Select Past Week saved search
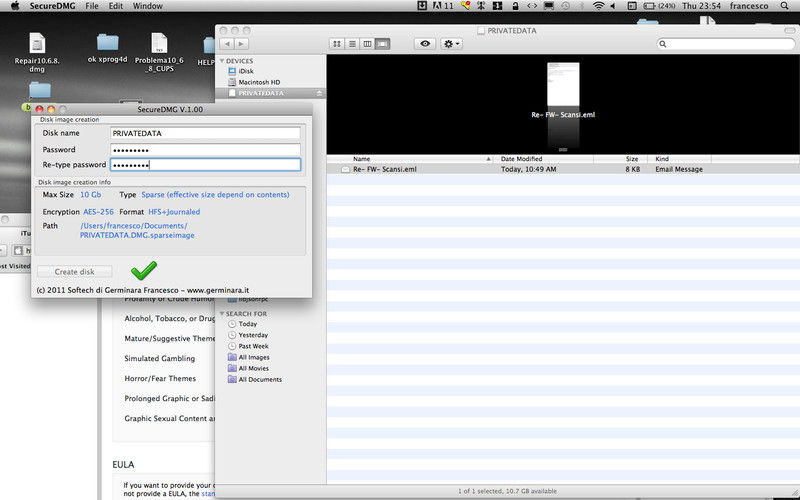The image size is (800, 500). [254, 346]
